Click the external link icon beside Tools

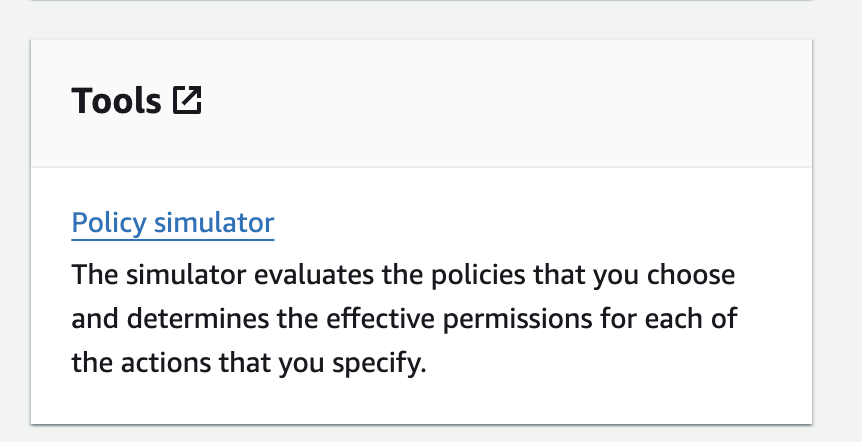pyautogui.click(x=187, y=100)
